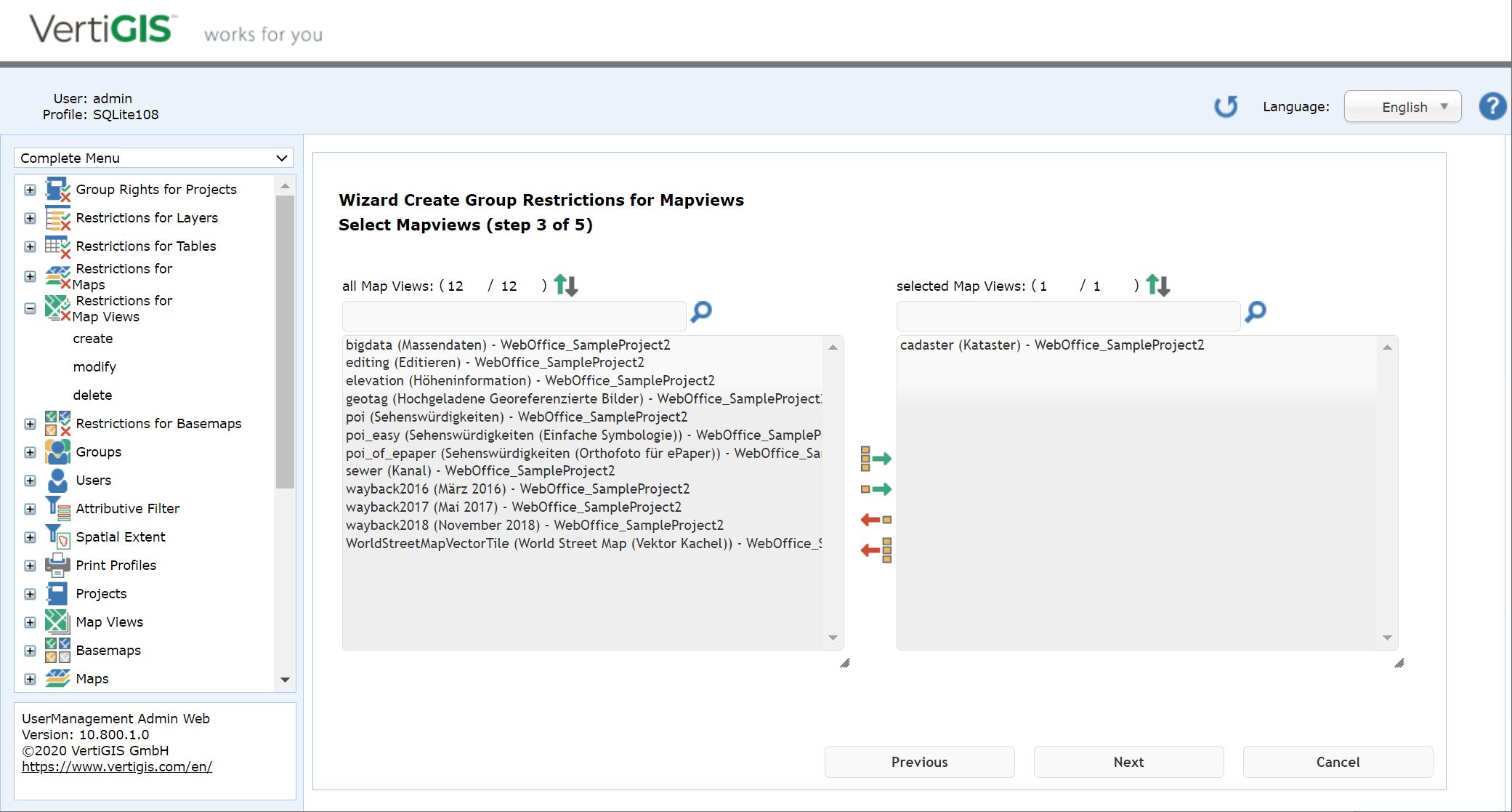Collapse the Restrictions for Map Views node
This screenshot has width=1512, height=812.
(30, 308)
